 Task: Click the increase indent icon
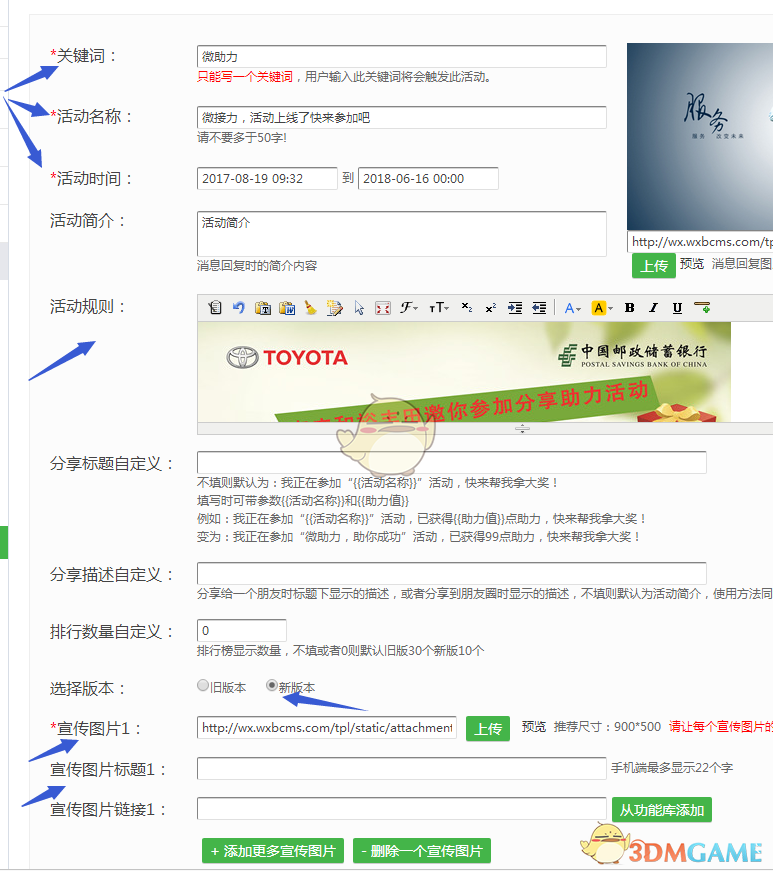tap(515, 308)
